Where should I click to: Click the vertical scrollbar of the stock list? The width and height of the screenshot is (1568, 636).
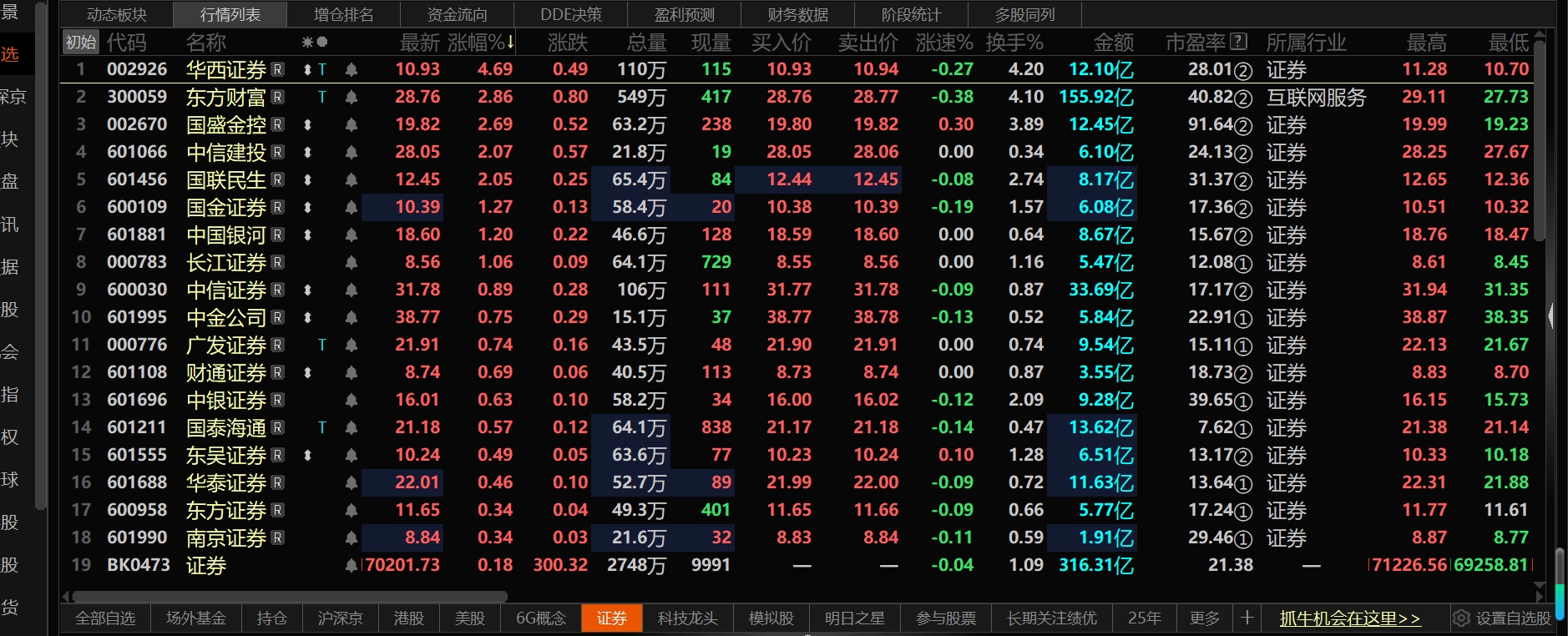[1540, 142]
